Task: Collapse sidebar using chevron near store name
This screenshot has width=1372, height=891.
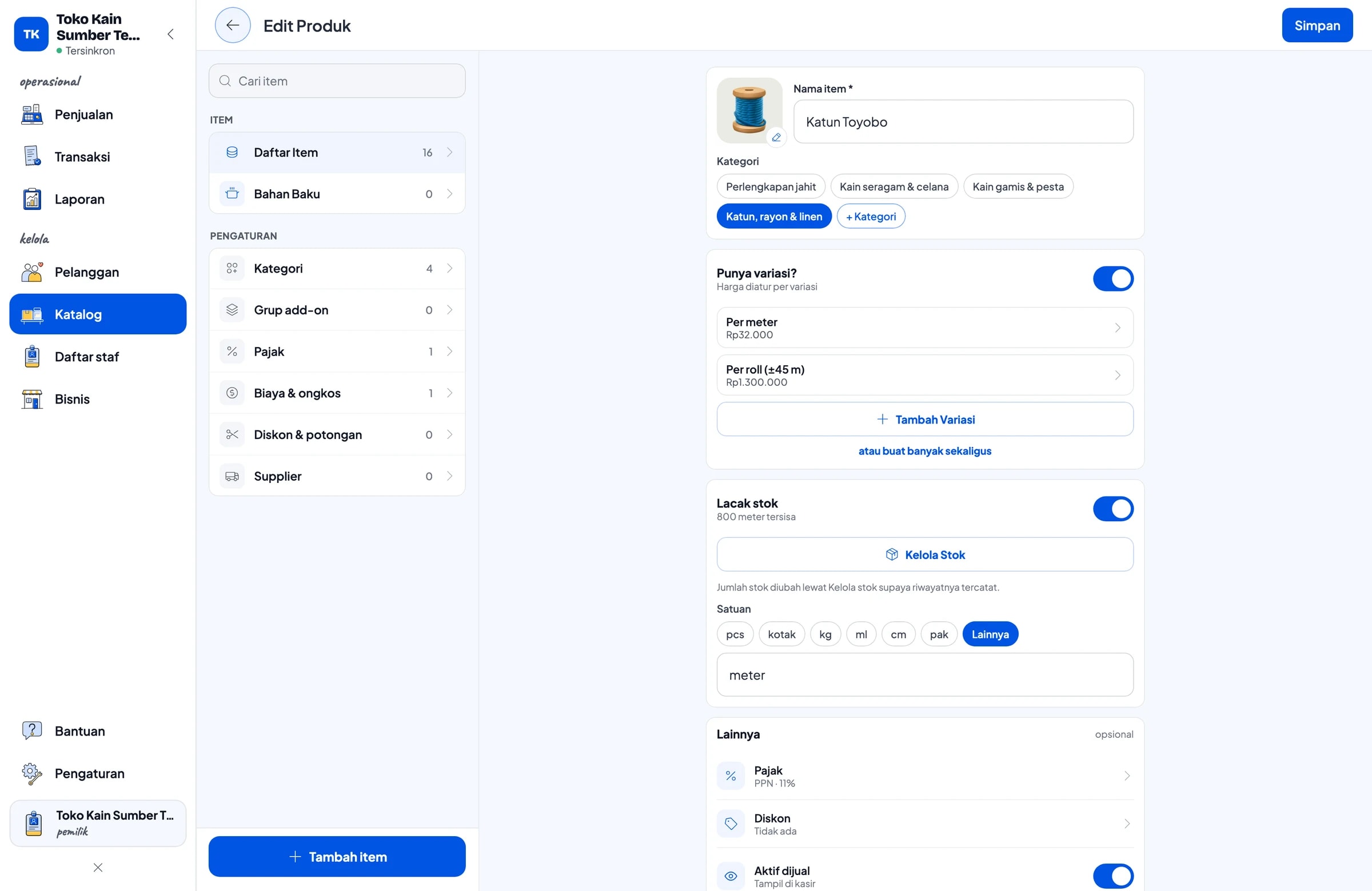Action: [170, 34]
